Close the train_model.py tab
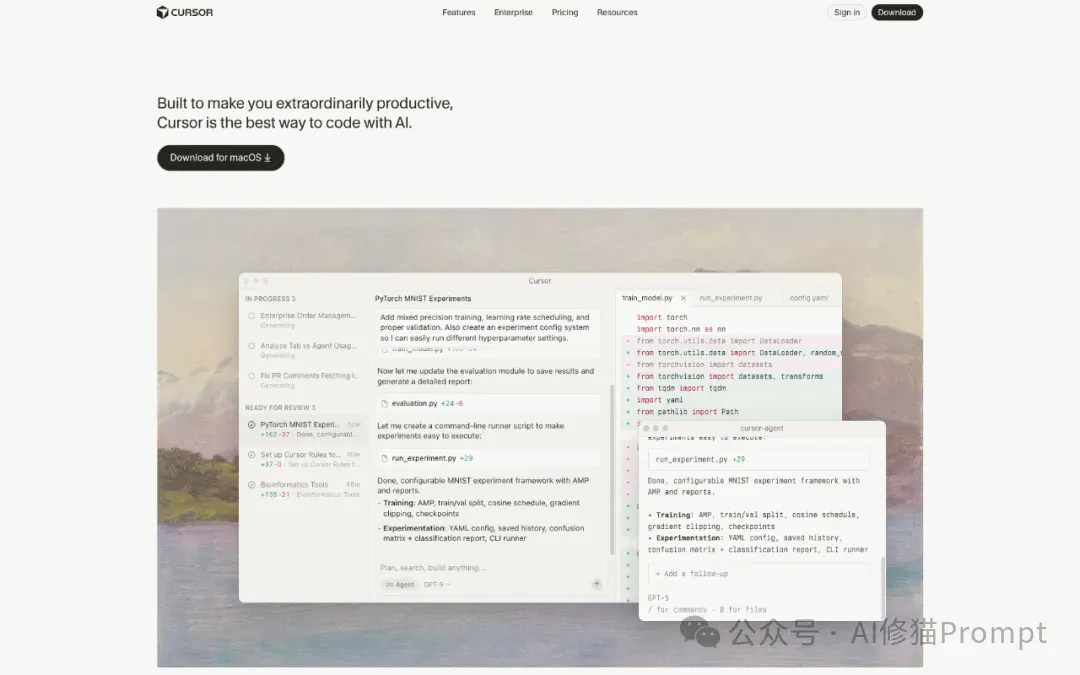Viewport: 1080px width, 675px height. (683, 298)
